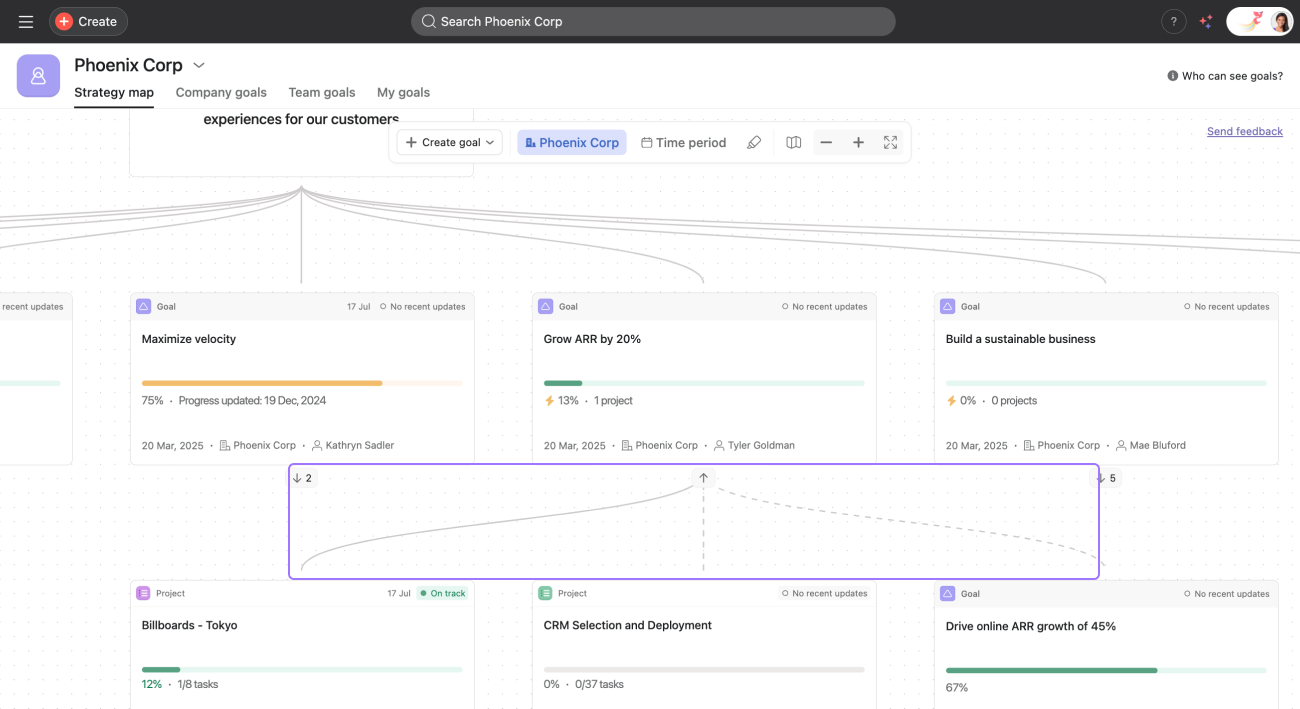The height and width of the screenshot is (709, 1300).
Task: Focus the Search Phoenix Corp field
Action: pos(653,21)
